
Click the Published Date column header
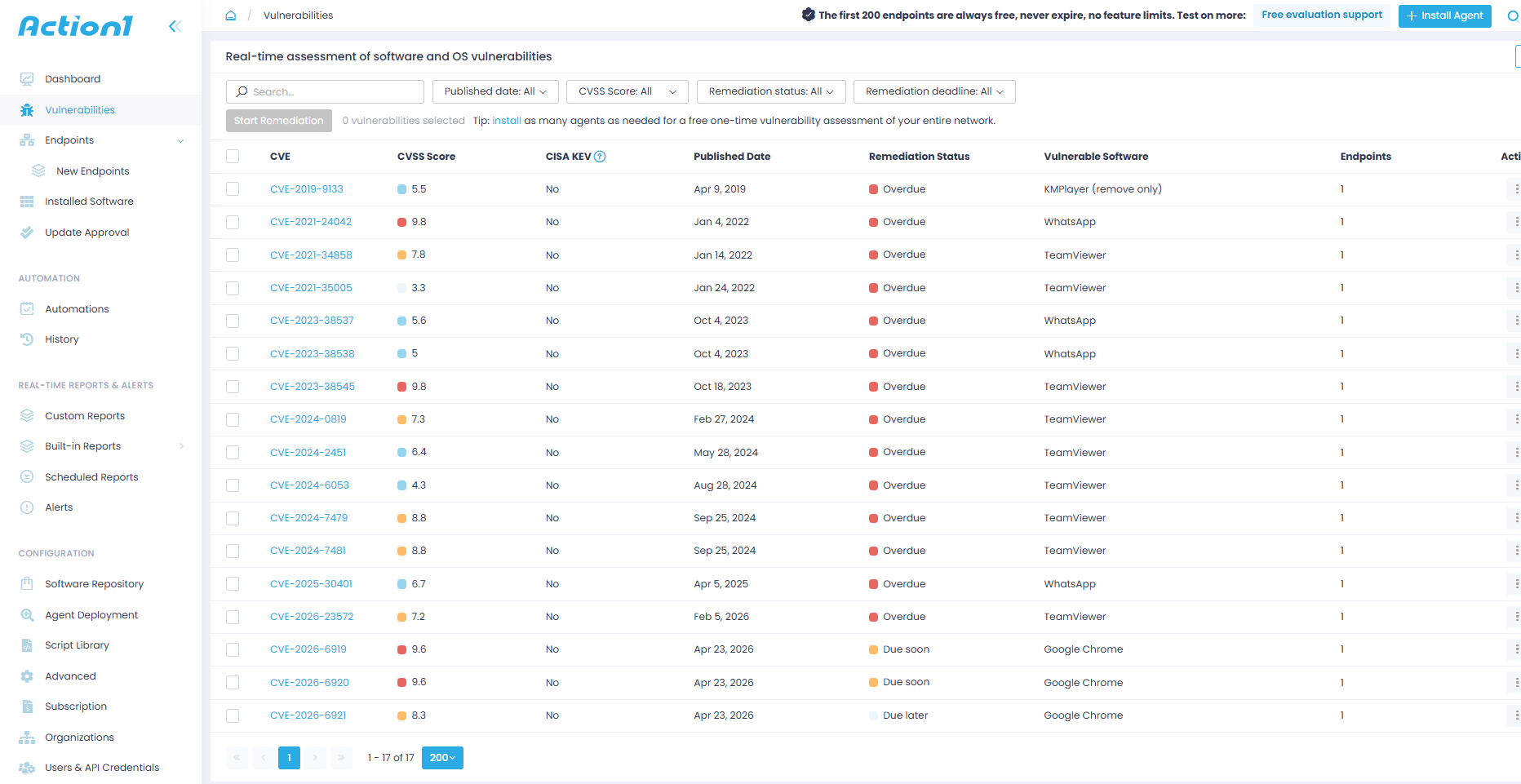[732, 157]
